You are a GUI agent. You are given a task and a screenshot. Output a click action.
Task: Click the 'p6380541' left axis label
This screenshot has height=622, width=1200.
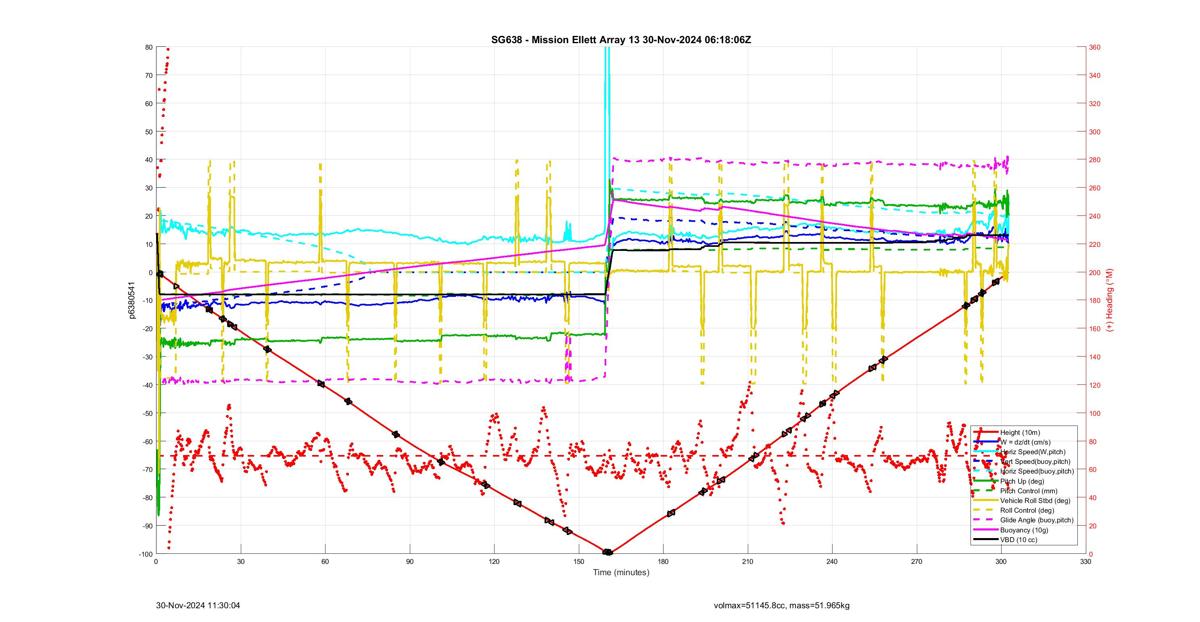132,300
